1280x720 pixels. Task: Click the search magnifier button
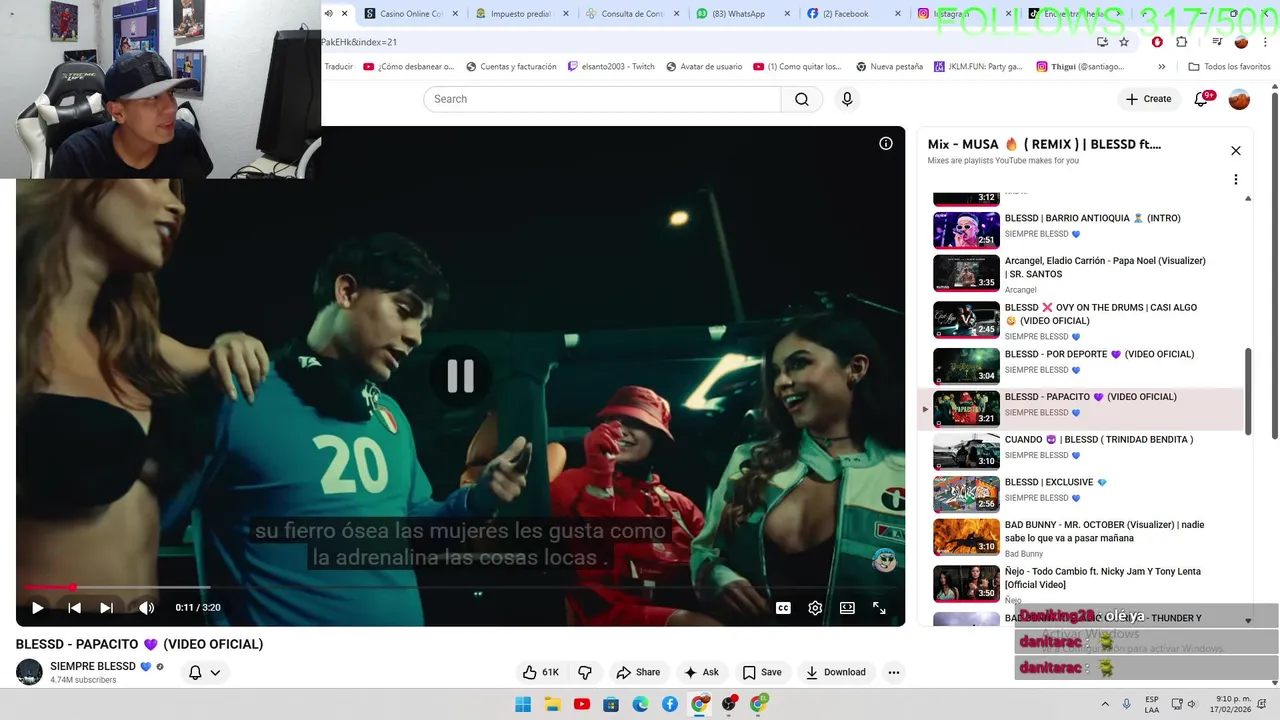(802, 99)
